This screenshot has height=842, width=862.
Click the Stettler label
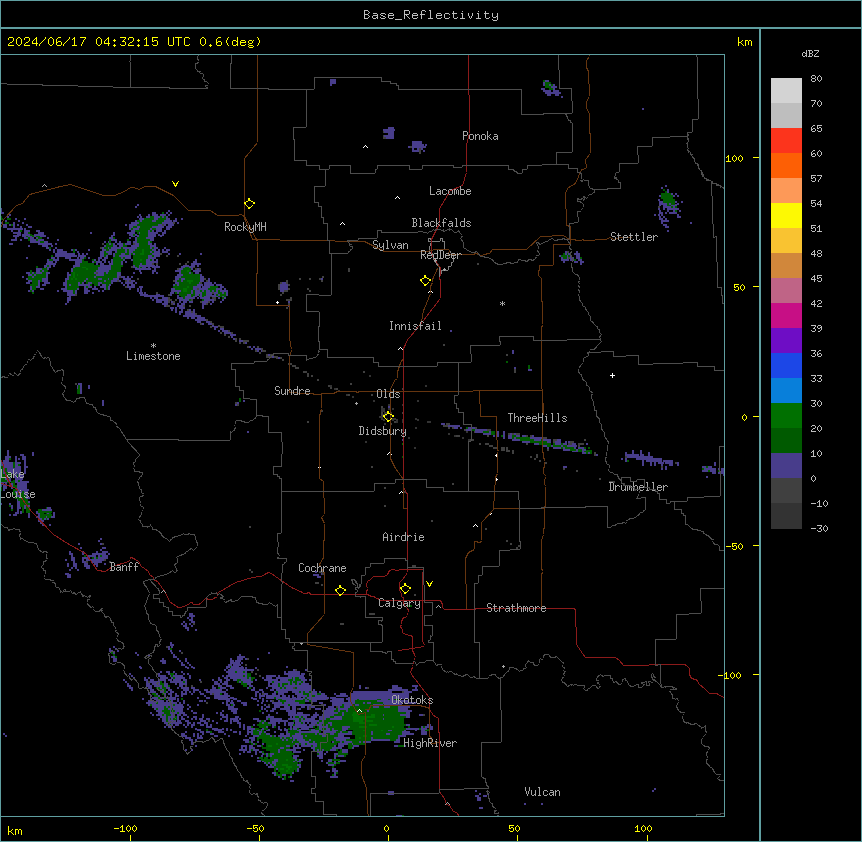(634, 237)
